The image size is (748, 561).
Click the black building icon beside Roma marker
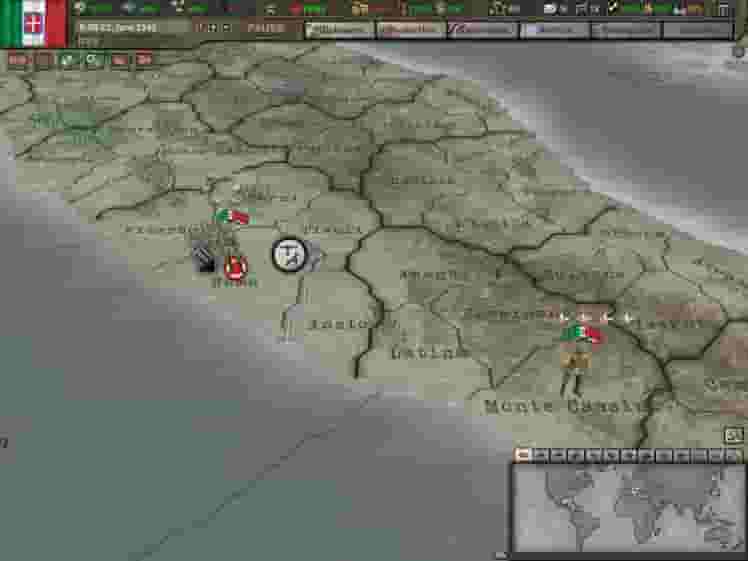tap(205, 258)
